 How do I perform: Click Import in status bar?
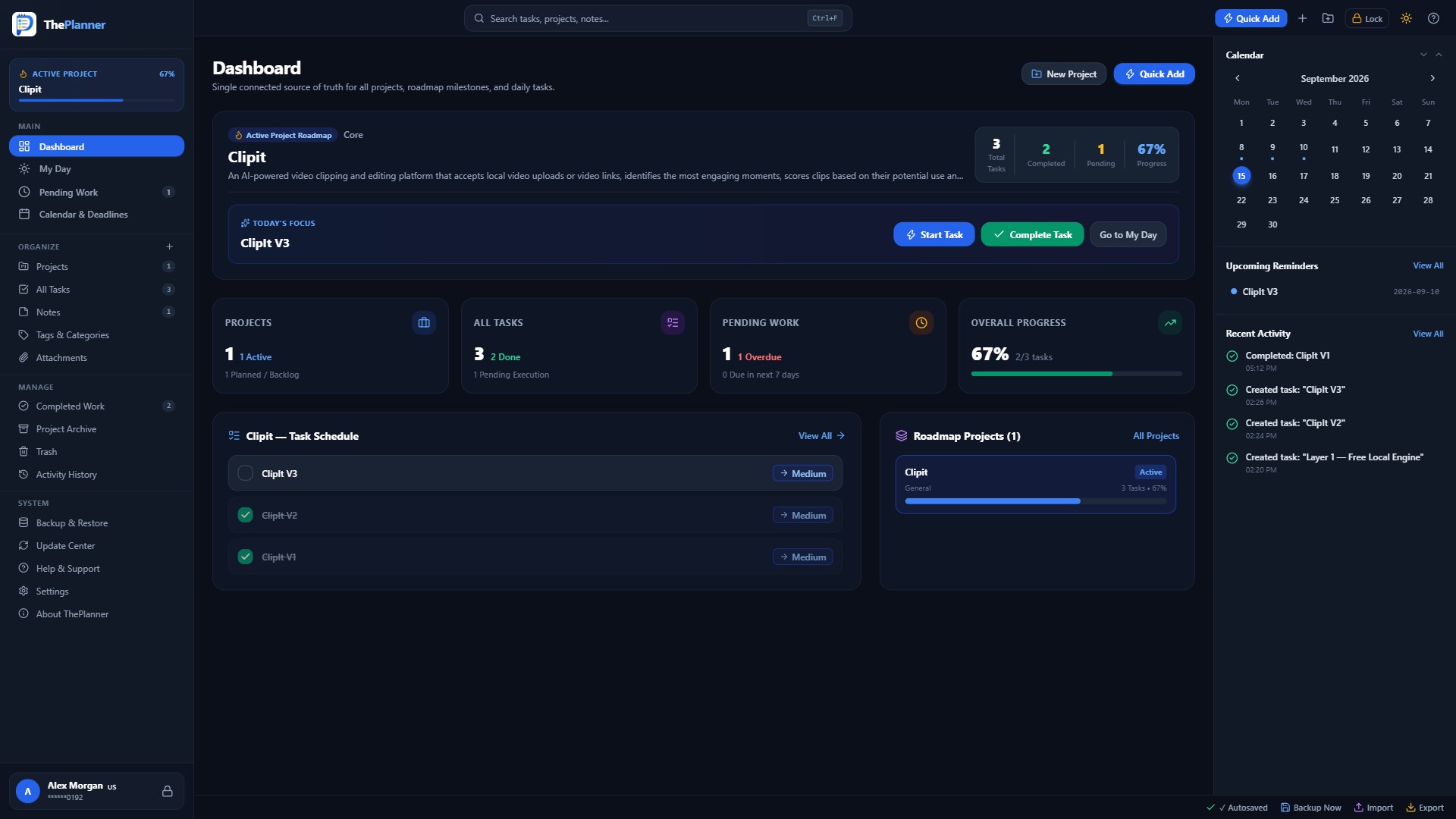1373,808
